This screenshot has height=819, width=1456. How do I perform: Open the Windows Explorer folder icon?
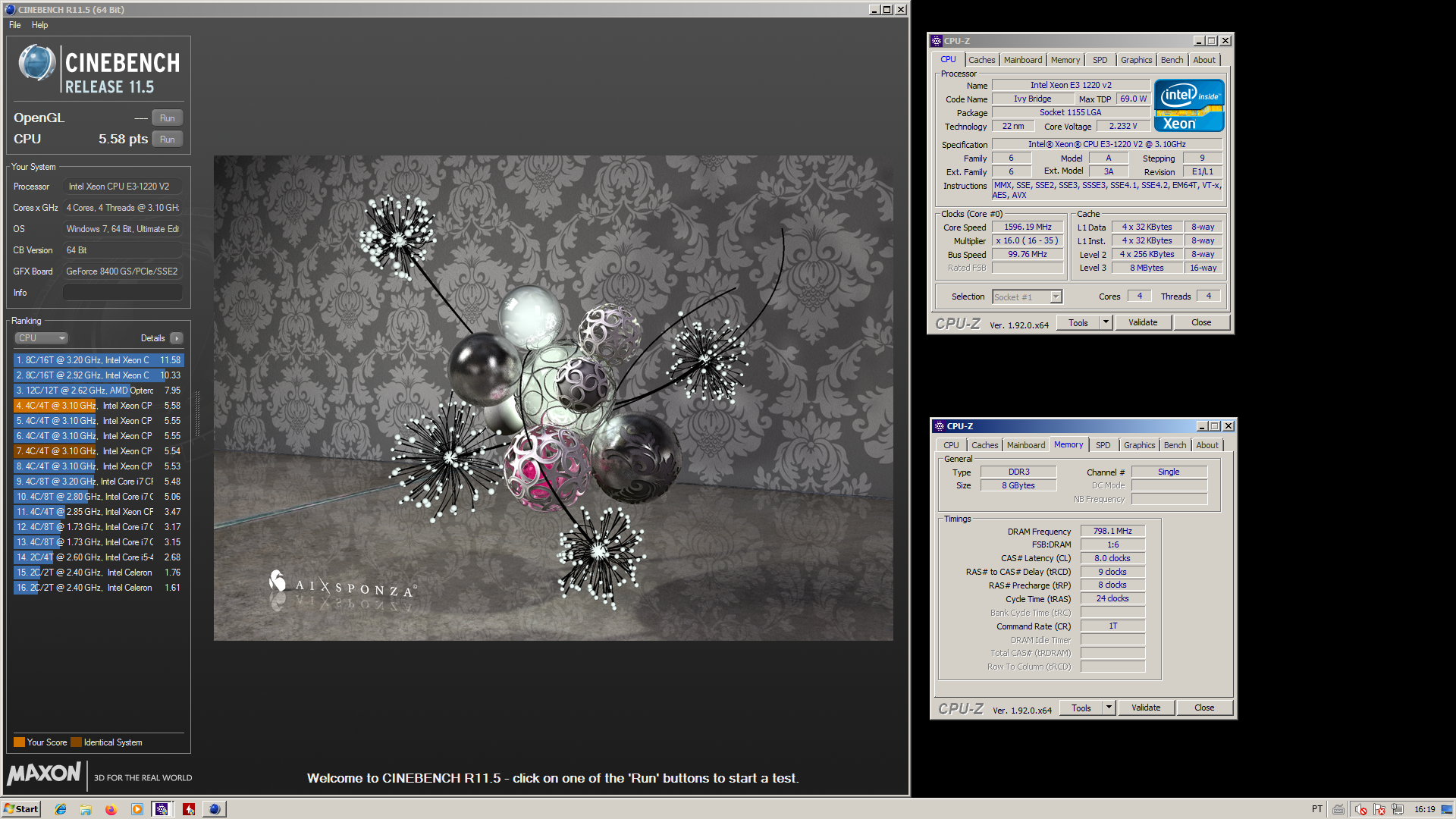pos(86,809)
